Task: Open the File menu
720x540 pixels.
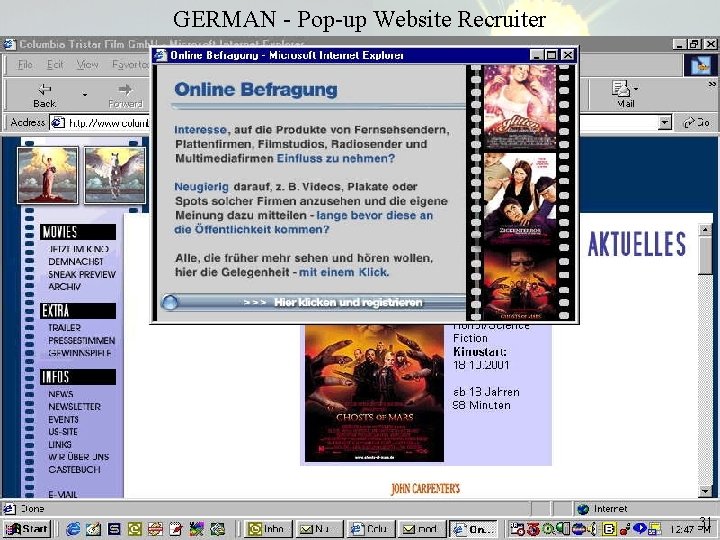Action: click(25, 65)
